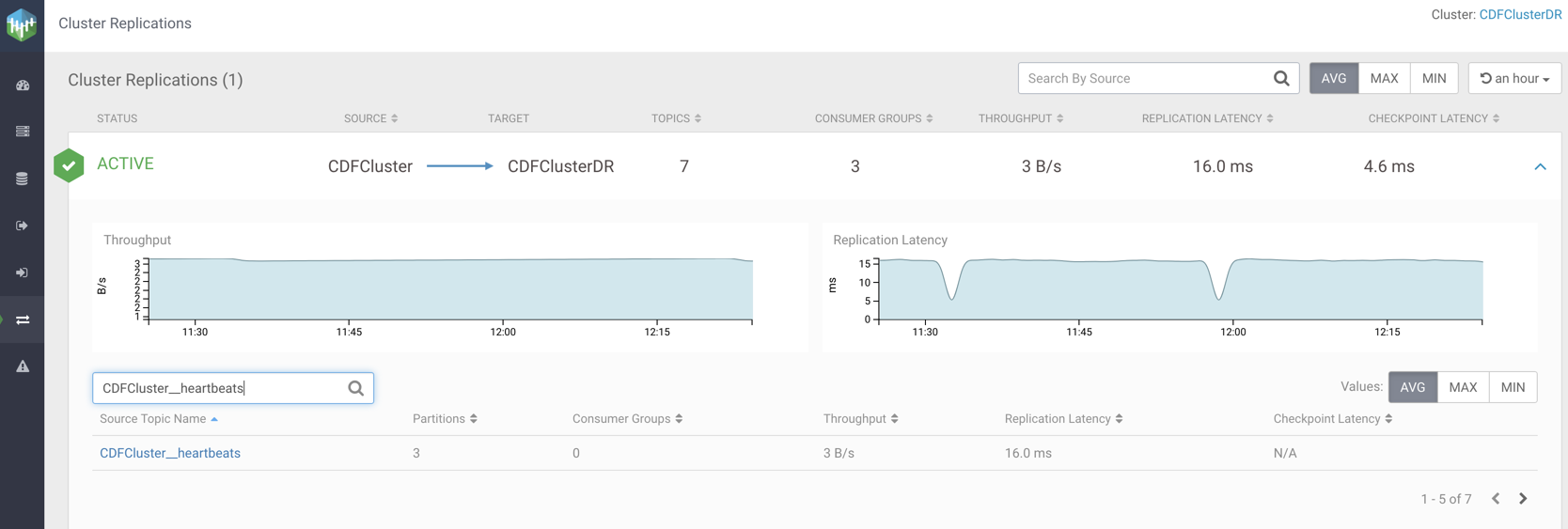Open the producers sidebar icon
Screen dimensions: 1568x529
coord(23,226)
